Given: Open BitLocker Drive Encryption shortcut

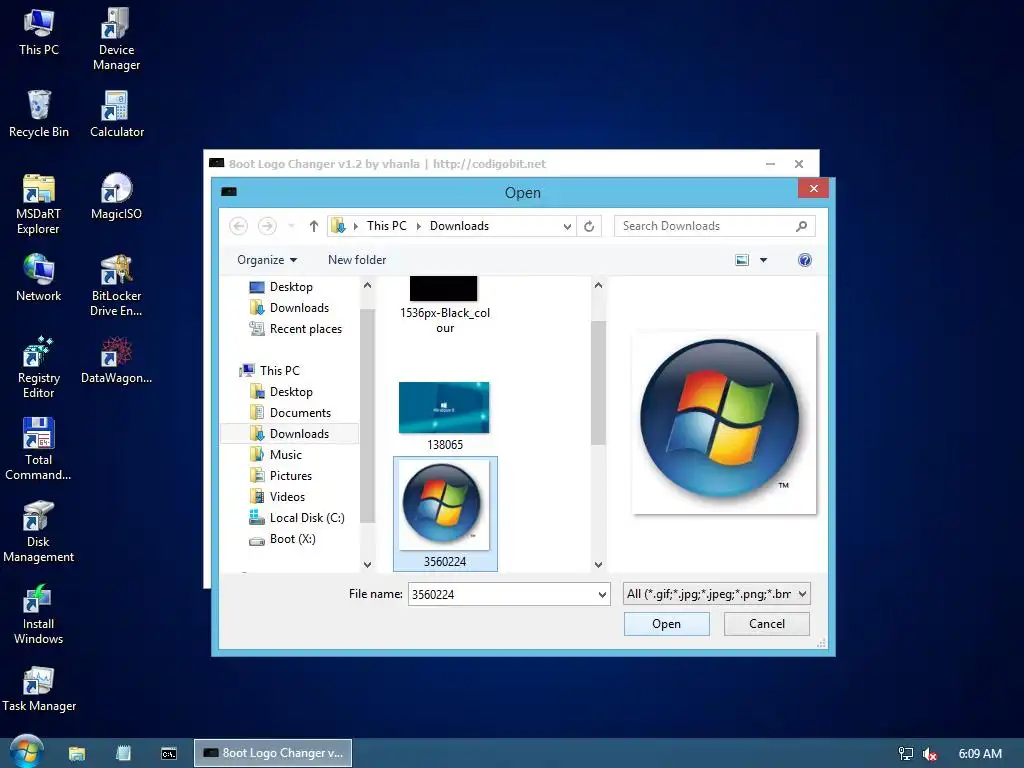Looking at the screenshot, I should (116, 285).
